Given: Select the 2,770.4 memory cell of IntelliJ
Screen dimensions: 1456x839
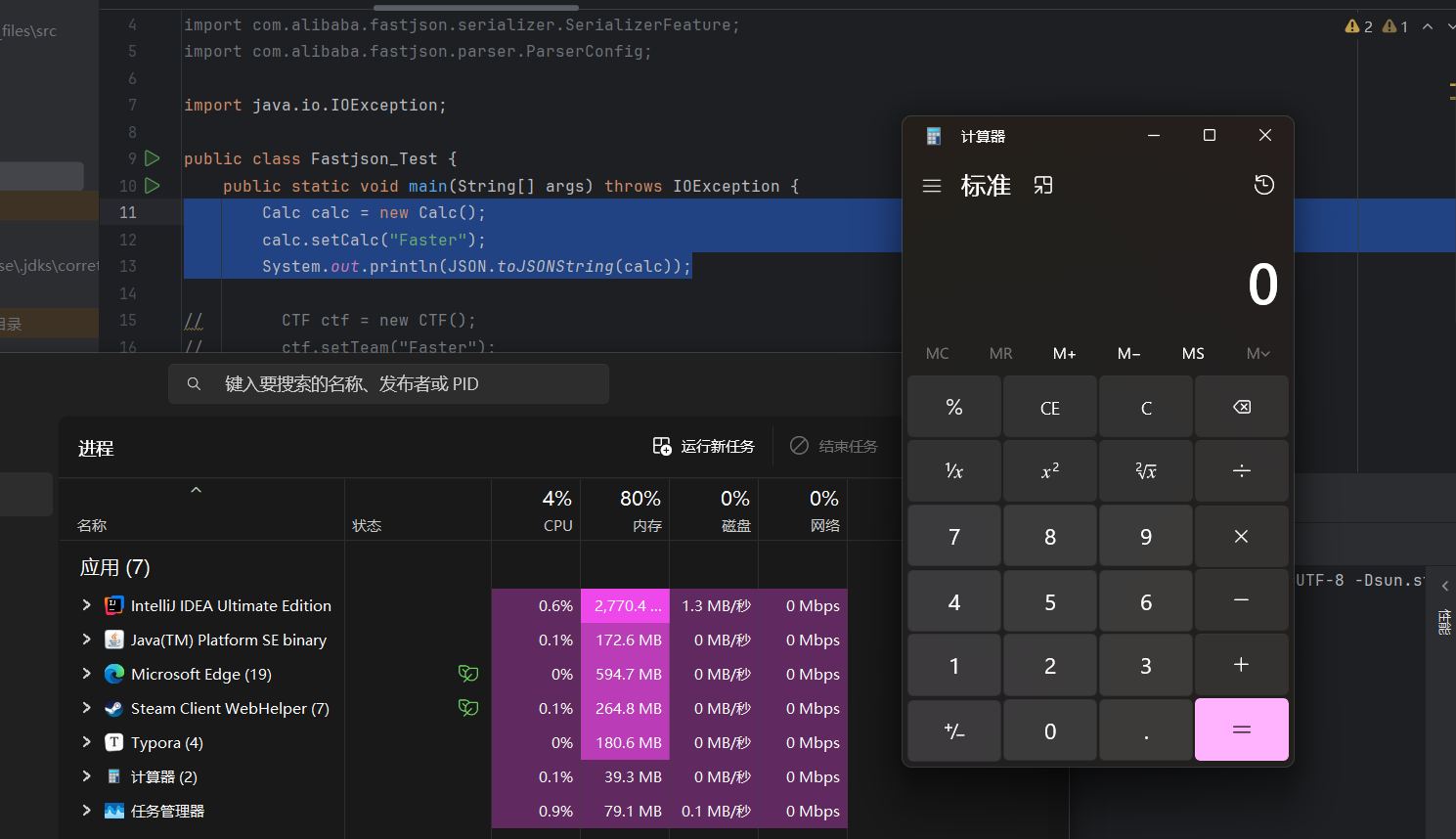Looking at the screenshot, I should [x=625, y=605].
